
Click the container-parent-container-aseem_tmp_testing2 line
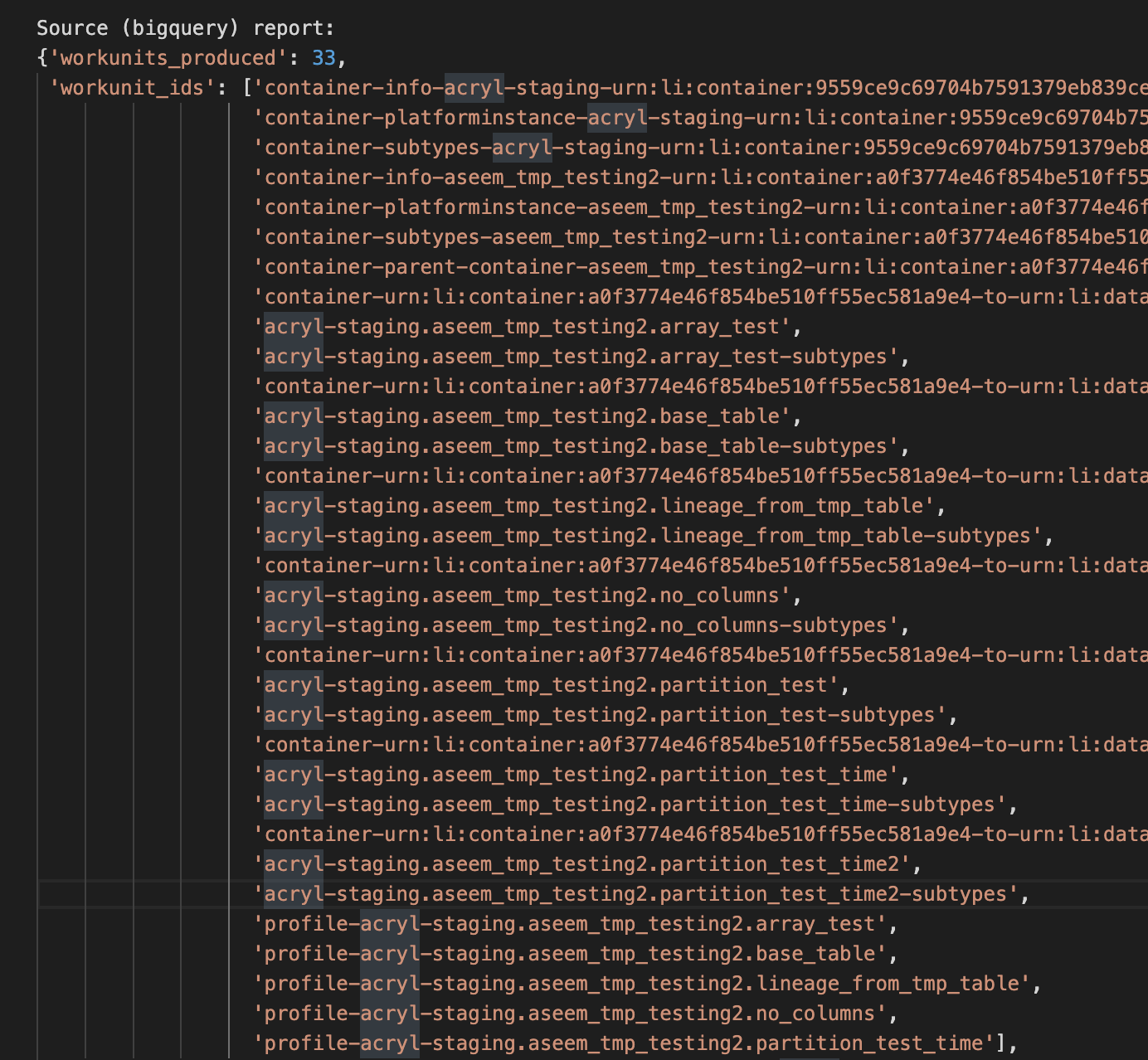(x=700, y=267)
